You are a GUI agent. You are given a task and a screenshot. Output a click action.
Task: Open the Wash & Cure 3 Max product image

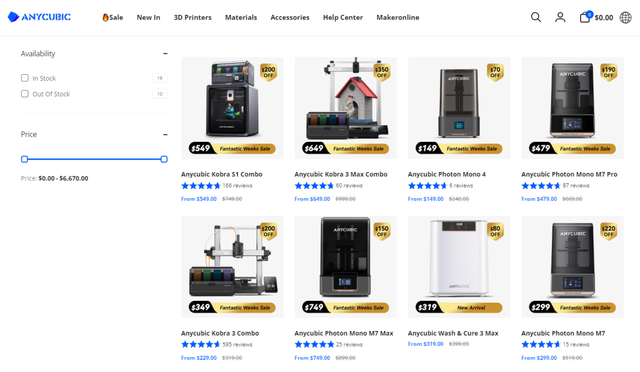(x=459, y=267)
